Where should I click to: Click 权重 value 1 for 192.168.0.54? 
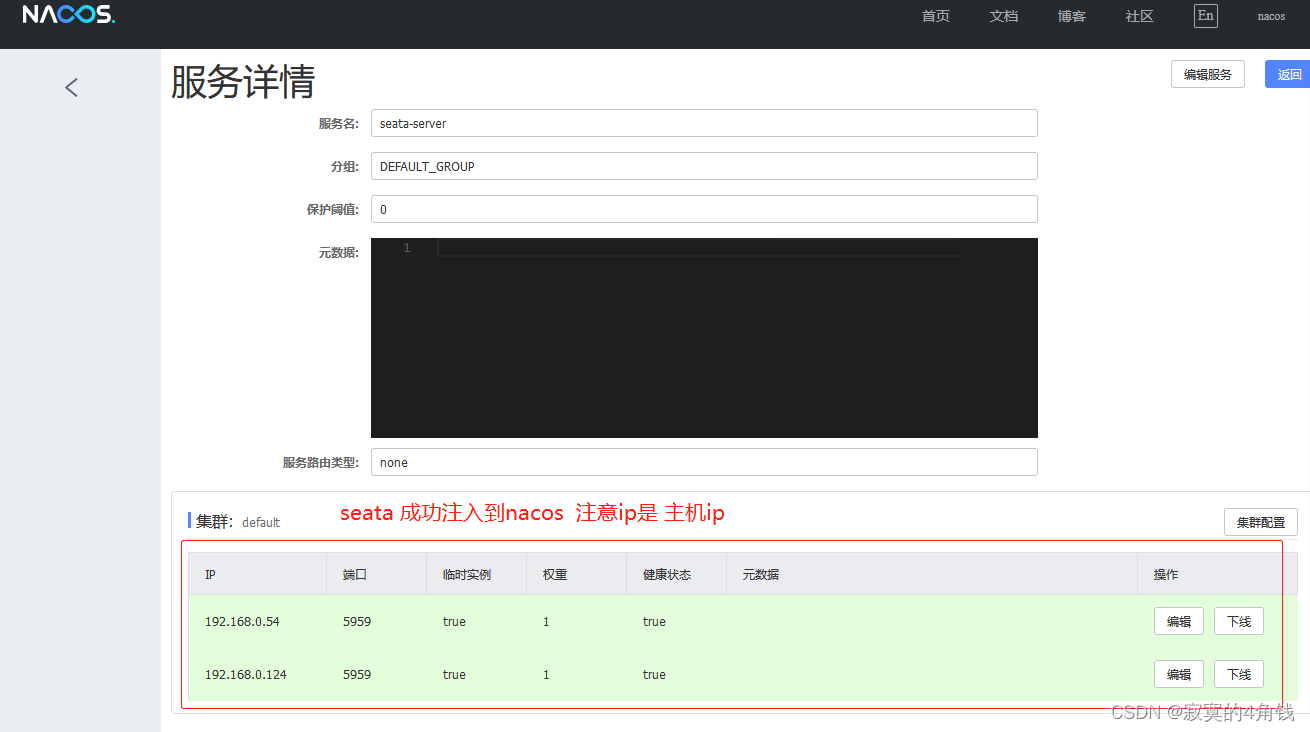[546, 621]
